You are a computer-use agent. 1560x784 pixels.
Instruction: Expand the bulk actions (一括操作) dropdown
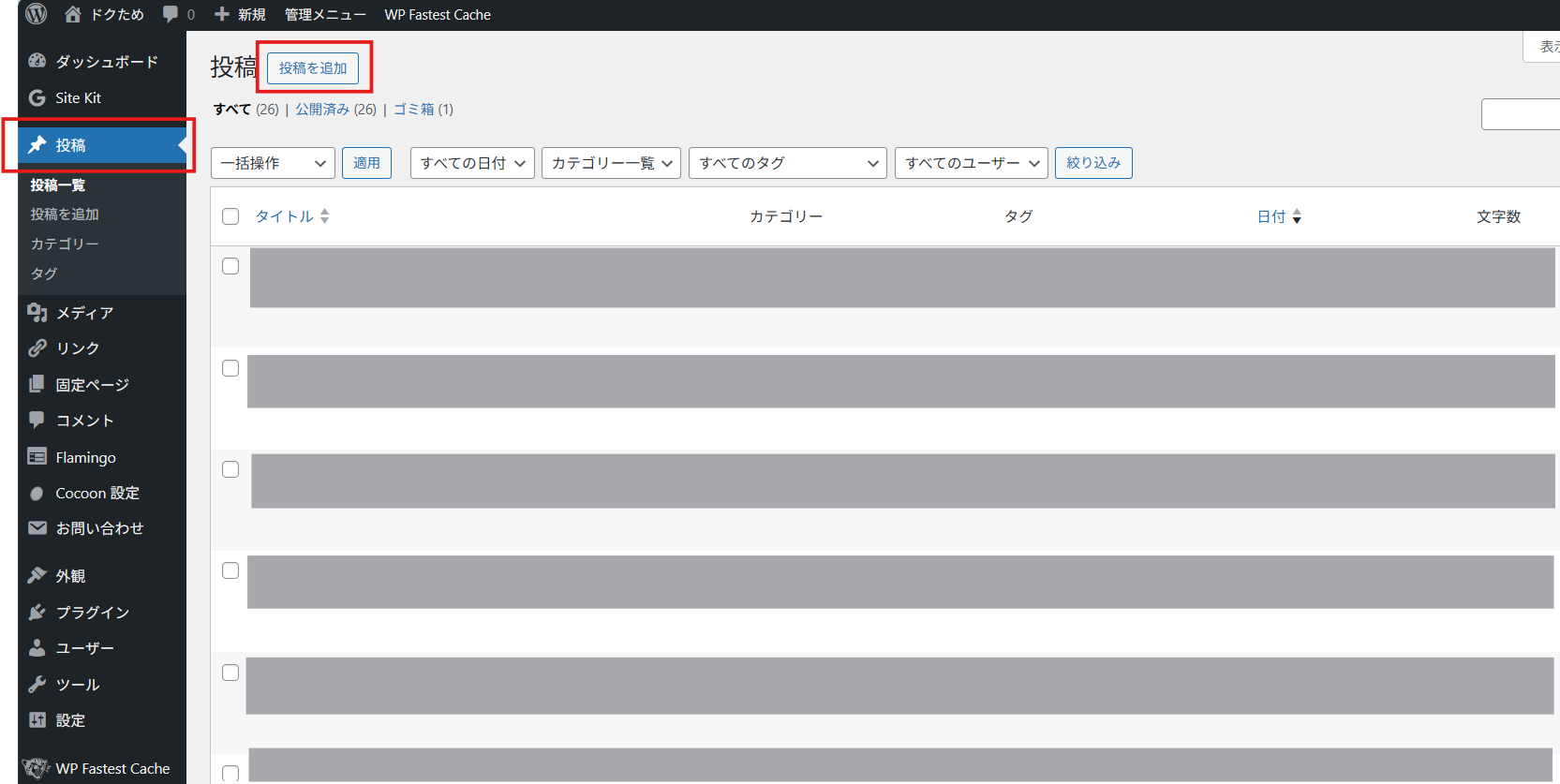tap(273, 163)
